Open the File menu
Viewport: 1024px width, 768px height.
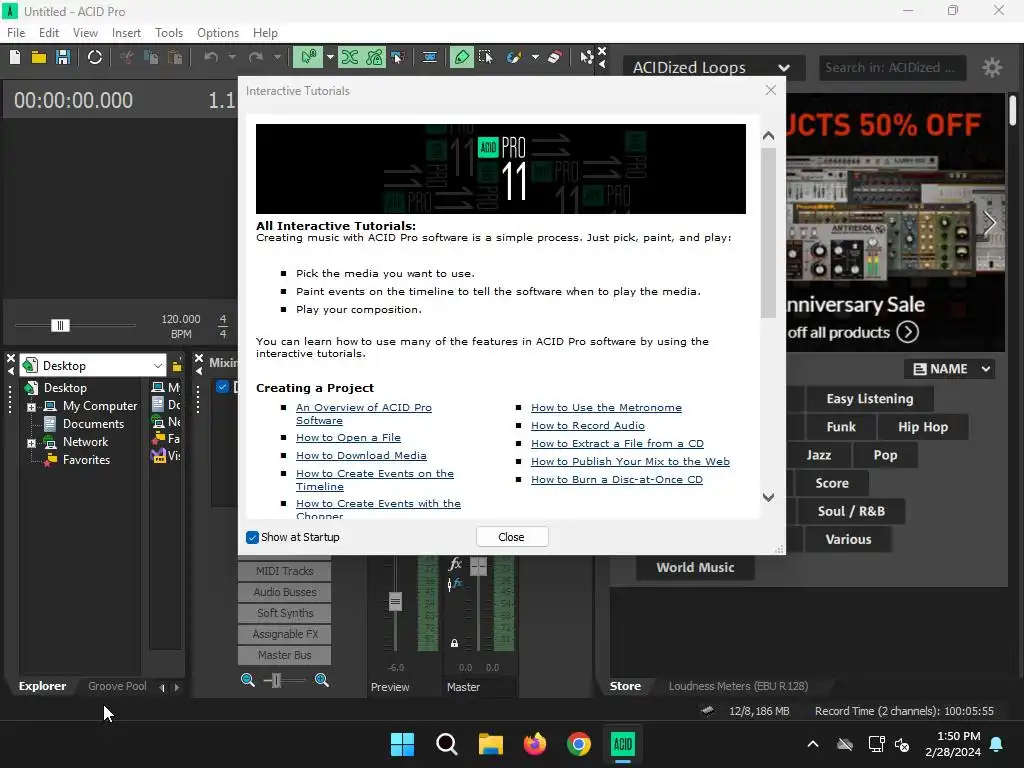coord(16,33)
